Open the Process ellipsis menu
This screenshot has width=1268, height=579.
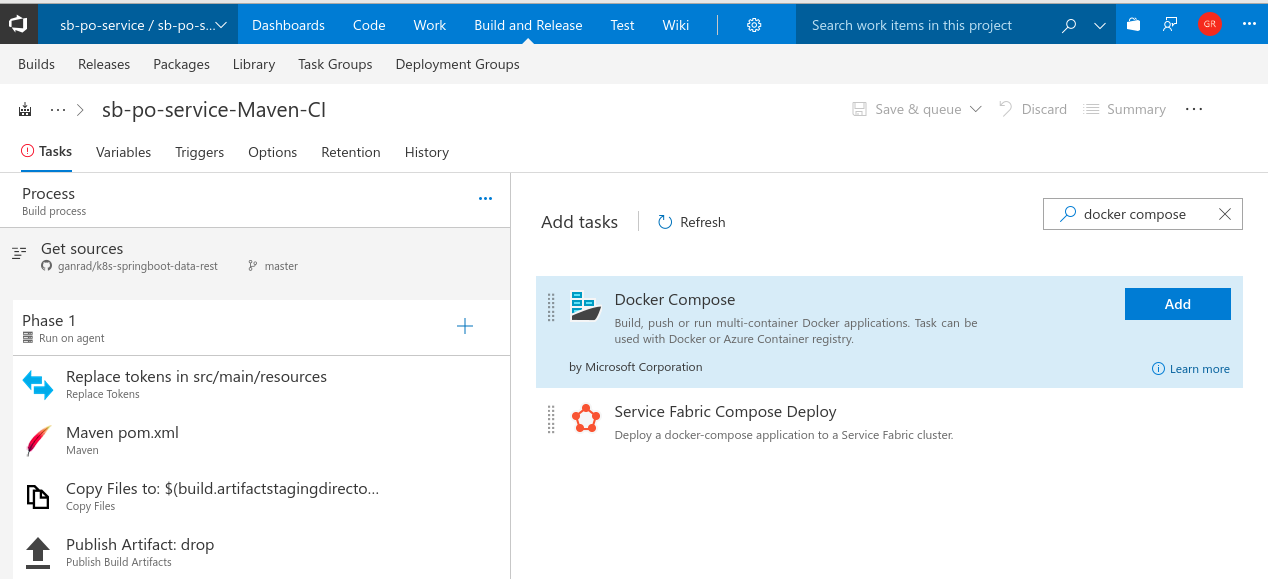coord(485,199)
